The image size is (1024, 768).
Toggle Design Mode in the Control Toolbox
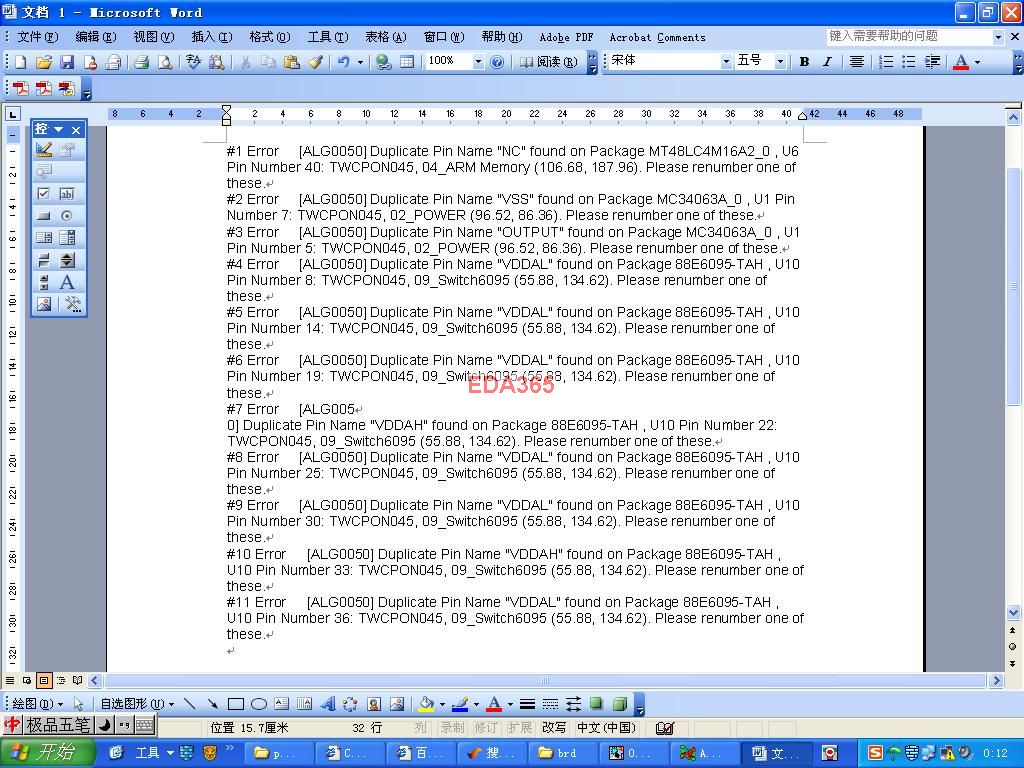pos(44,150)
